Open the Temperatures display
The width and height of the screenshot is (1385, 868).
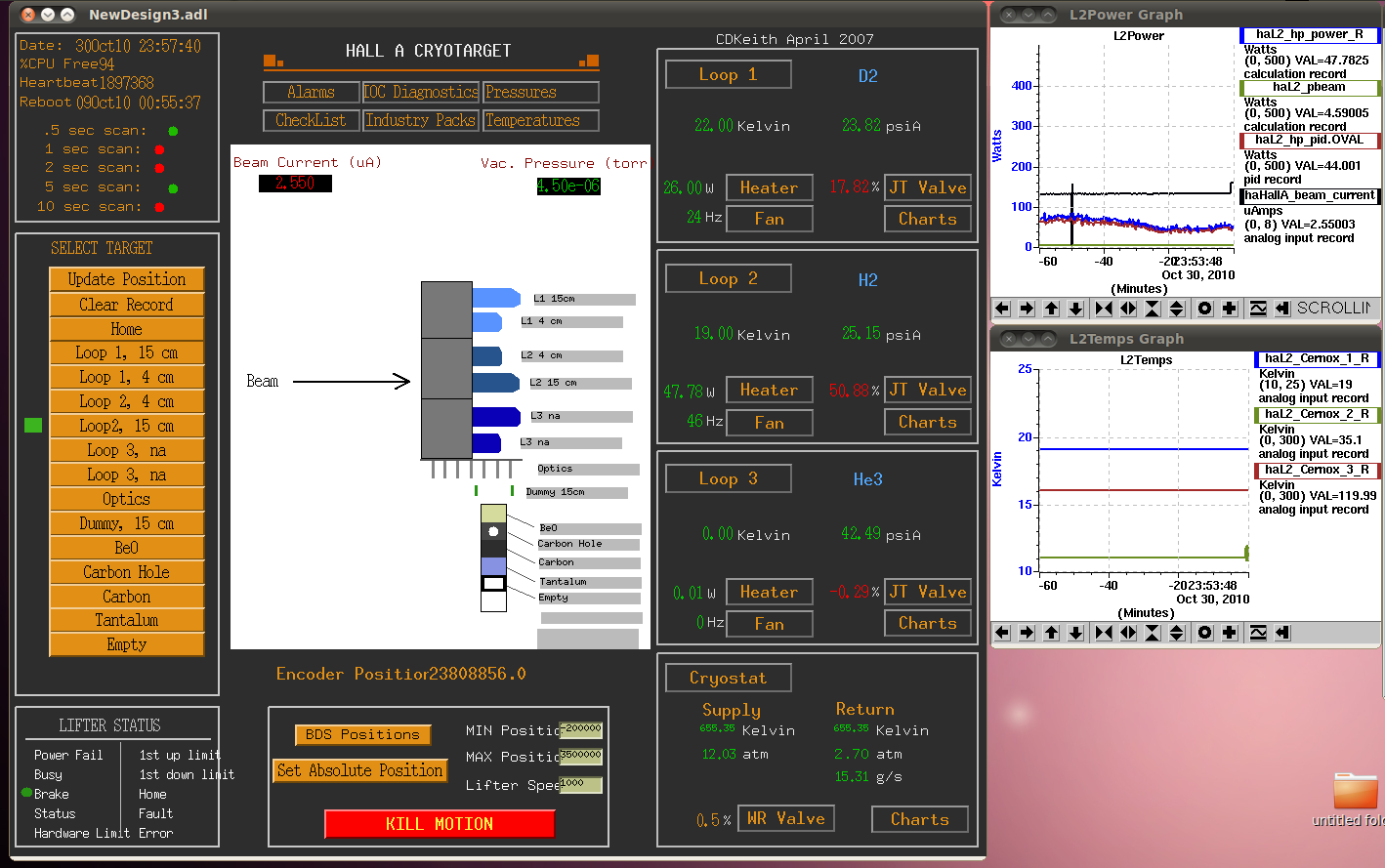coord(541,120)
